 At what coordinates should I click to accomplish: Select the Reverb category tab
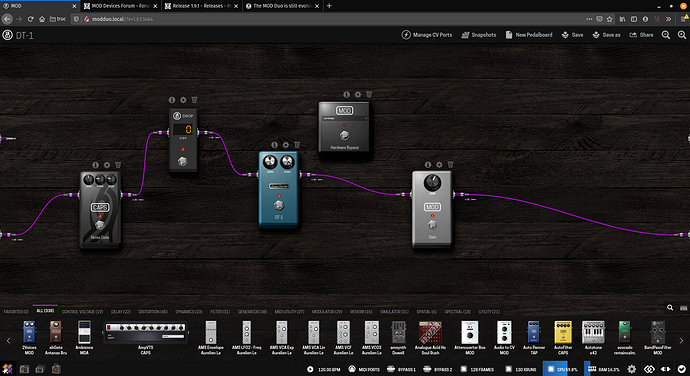(x=361, y=312)
